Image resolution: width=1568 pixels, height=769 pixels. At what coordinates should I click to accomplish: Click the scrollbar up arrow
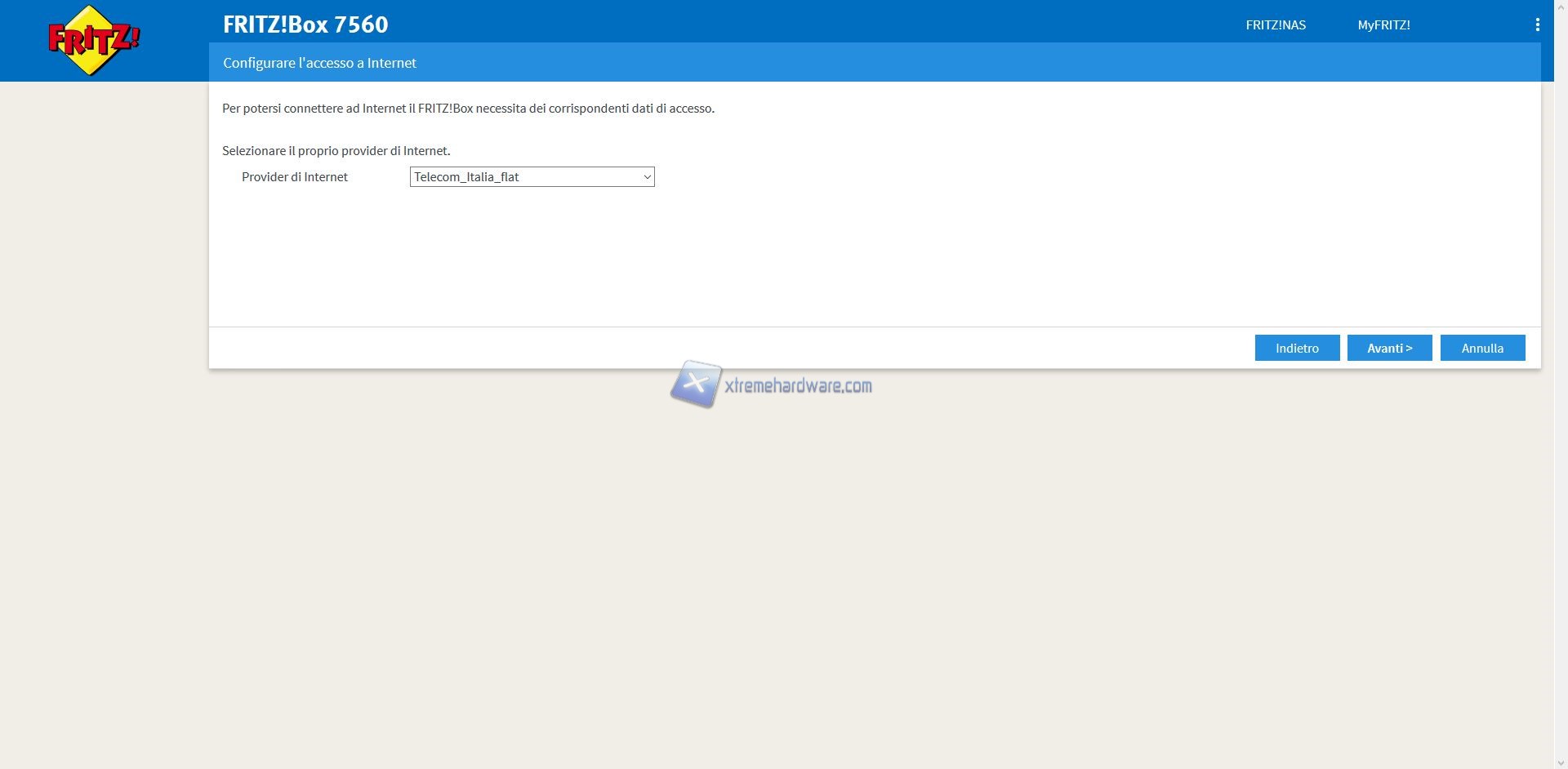tap(1560, 7)
